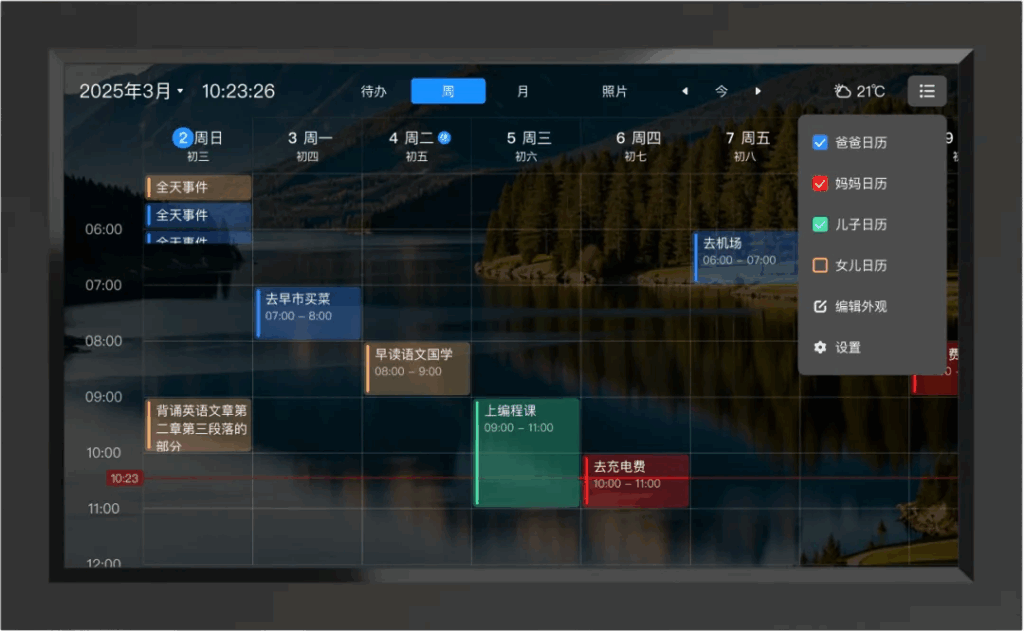
Task: Enable the 女儿日历 checkbox
Action: (x=821, y=266)
